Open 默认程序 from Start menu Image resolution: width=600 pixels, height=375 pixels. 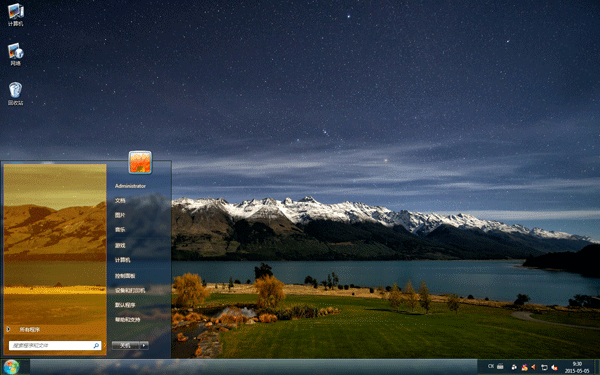125,305
